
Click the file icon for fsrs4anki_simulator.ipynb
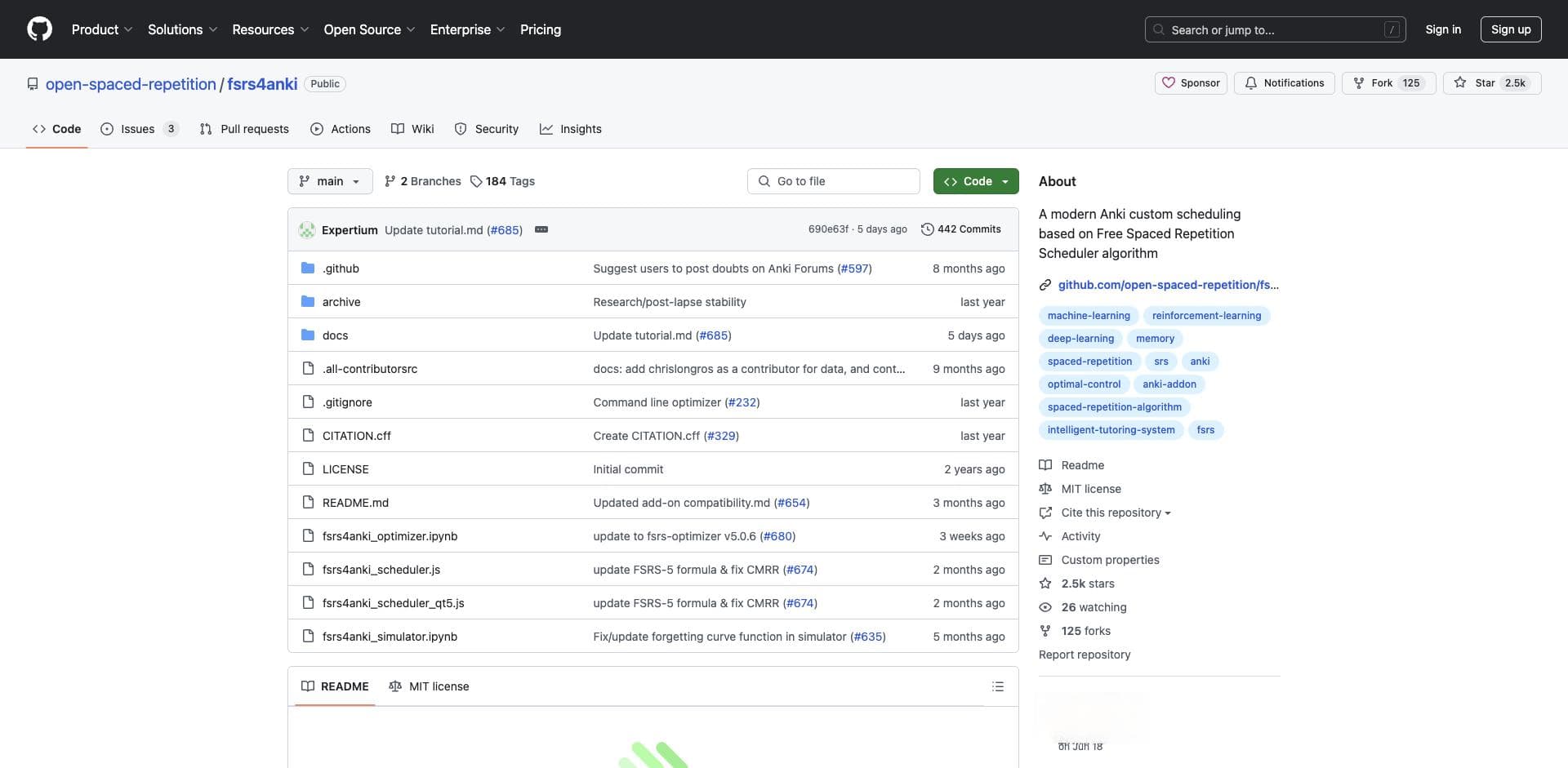point(308,637)
